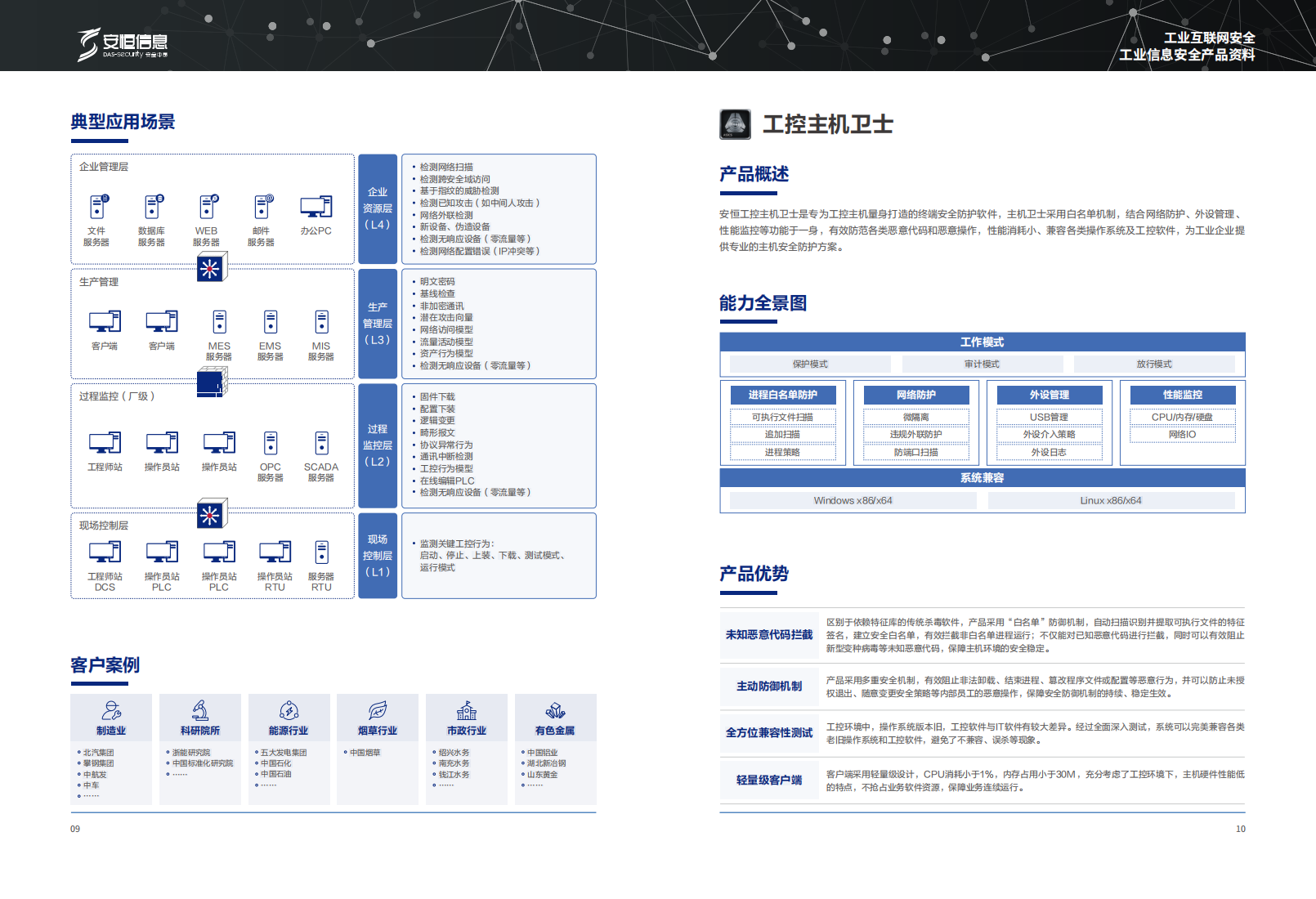Click the Linux x86/x64 compatibility box
Viewport: 1316px width, 899px height.
coord(1111,500)
